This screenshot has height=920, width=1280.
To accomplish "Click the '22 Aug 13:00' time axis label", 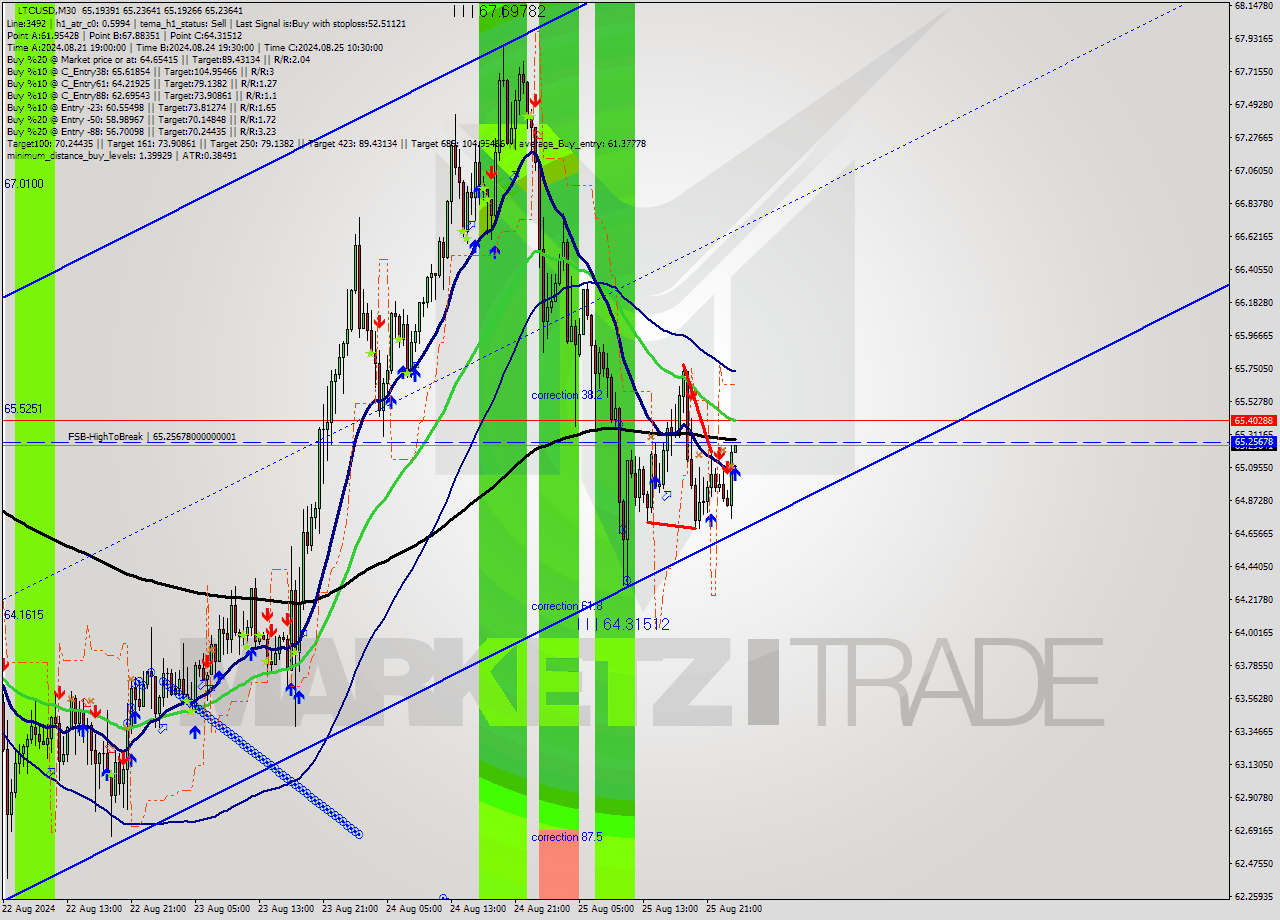I will [93, 909].
